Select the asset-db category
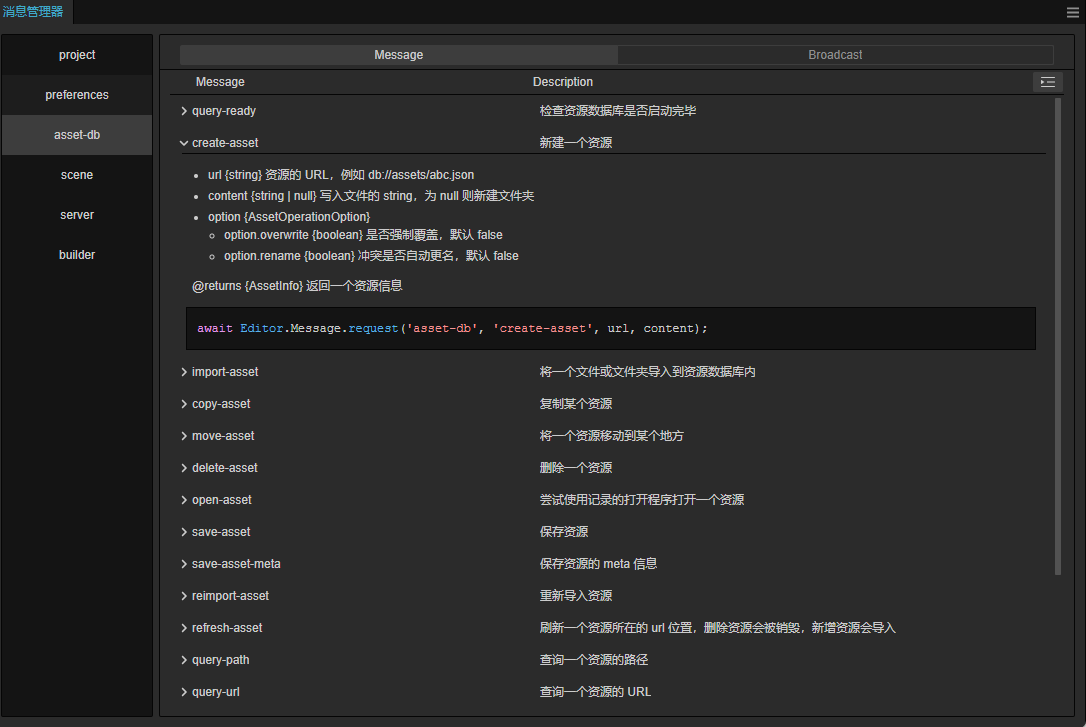The height and width of the screenshot is (727, 1086). (77, 135)
